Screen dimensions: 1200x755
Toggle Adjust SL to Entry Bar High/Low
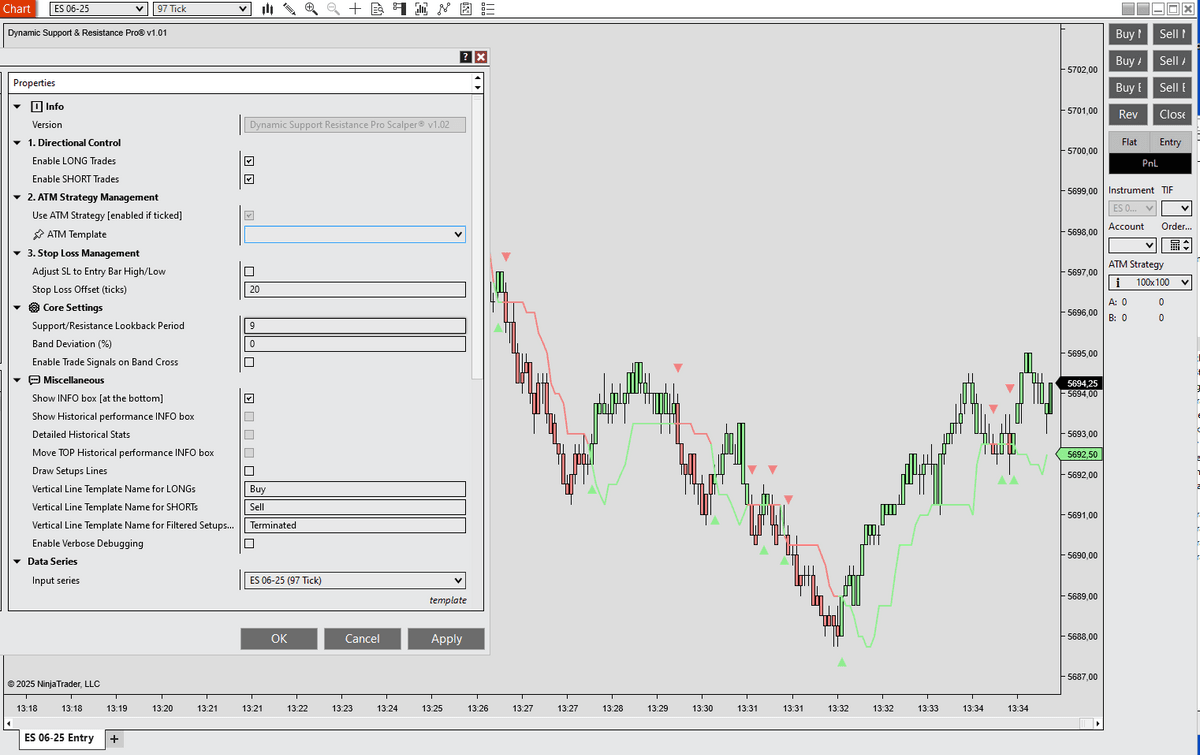[x=249, y=271]
